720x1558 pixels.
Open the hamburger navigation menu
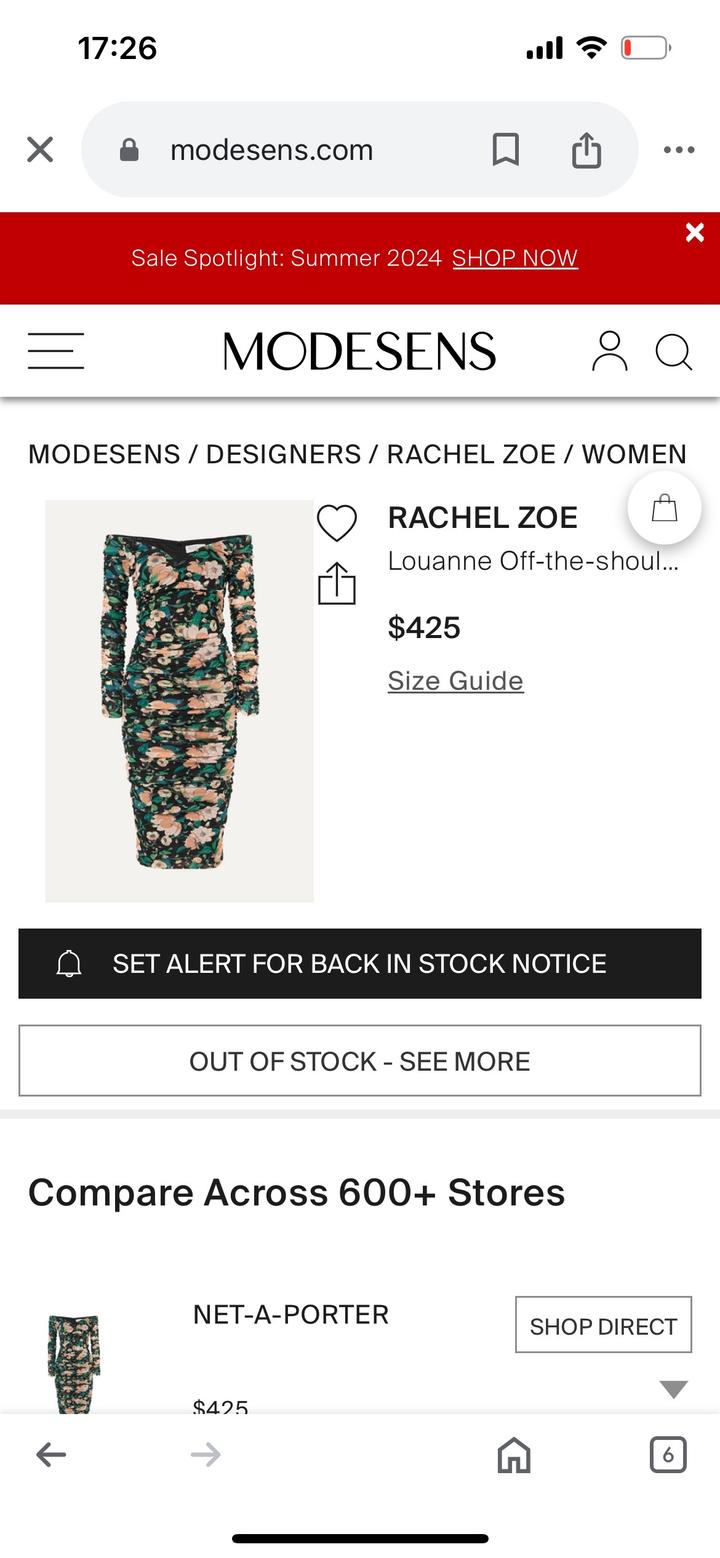56,351
